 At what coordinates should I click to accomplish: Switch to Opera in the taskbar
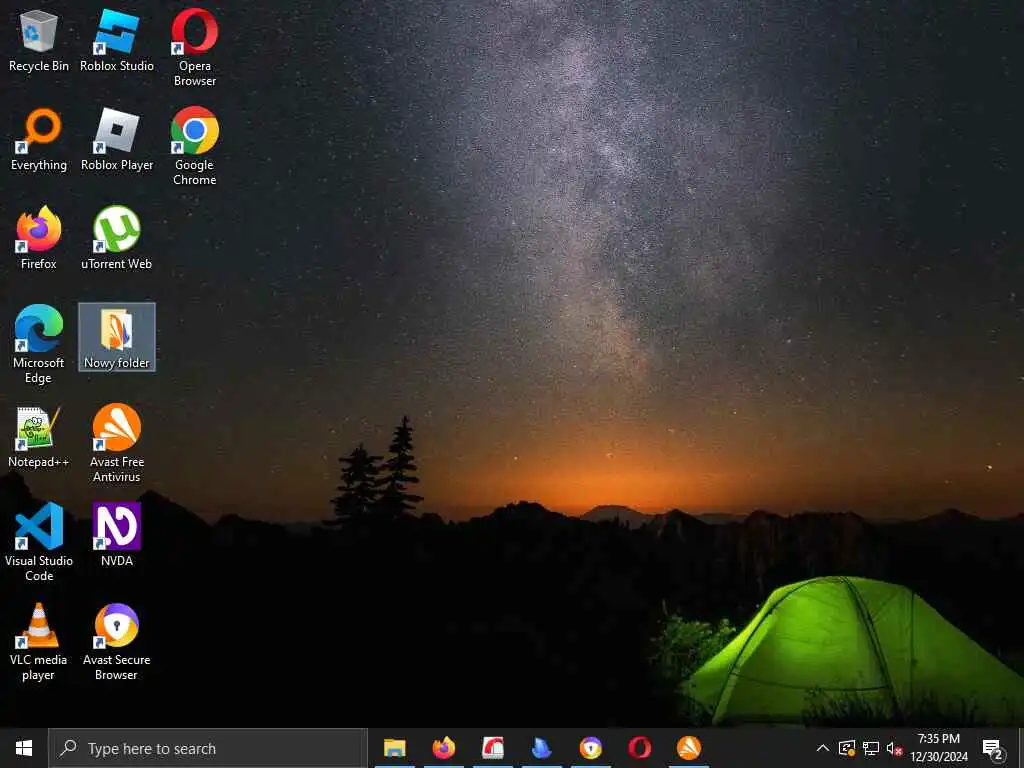pyautogui.click(x=639, y=748)
